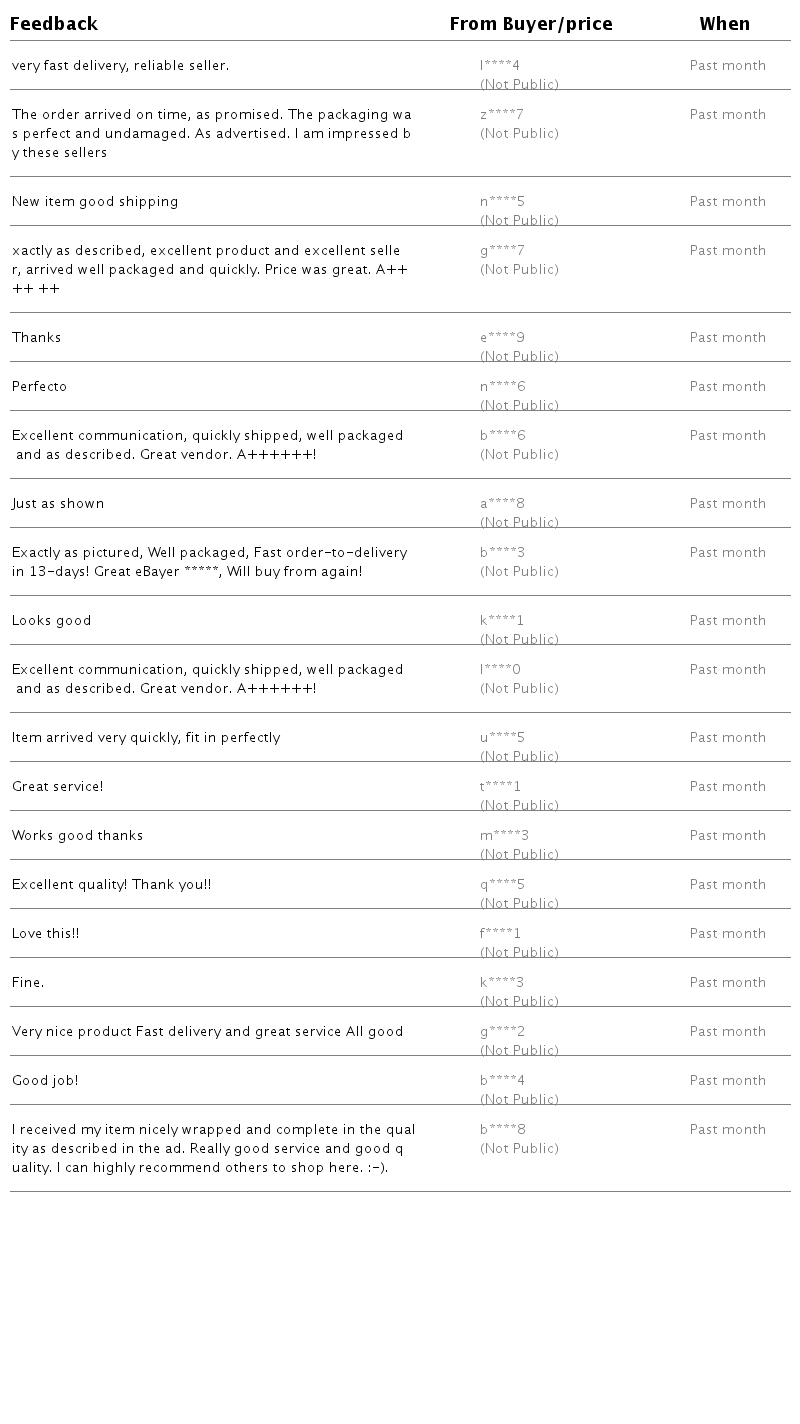The width and height of the screenshot is (800, 1424).
Task: Click buyer m****3 username
Action: click(504, 836)
